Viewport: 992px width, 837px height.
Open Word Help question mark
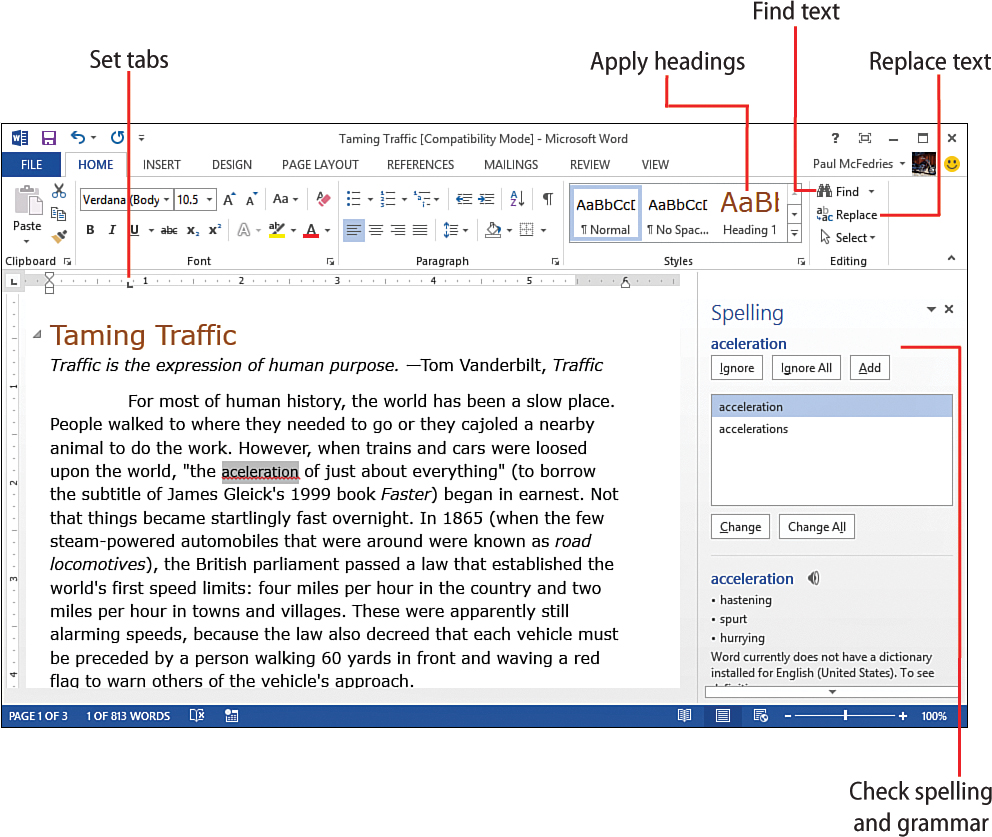pyautogui.click(x=835, y=138)
